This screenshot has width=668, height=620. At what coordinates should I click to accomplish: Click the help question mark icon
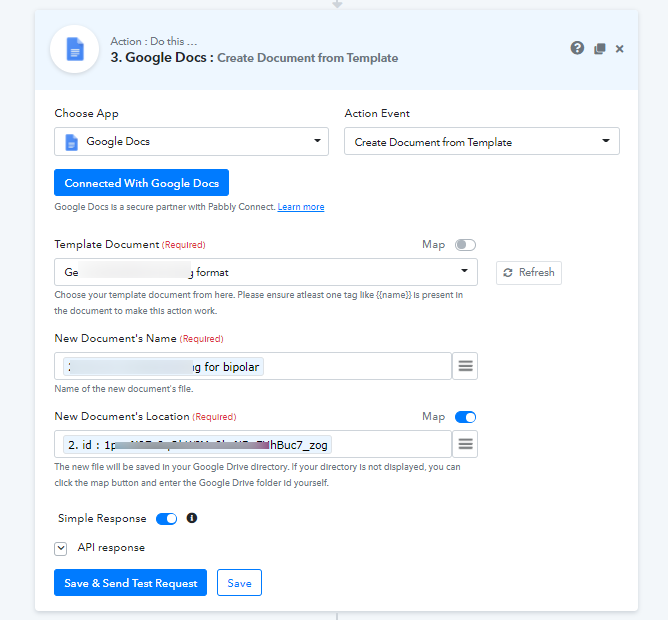[x=577, y=48]
